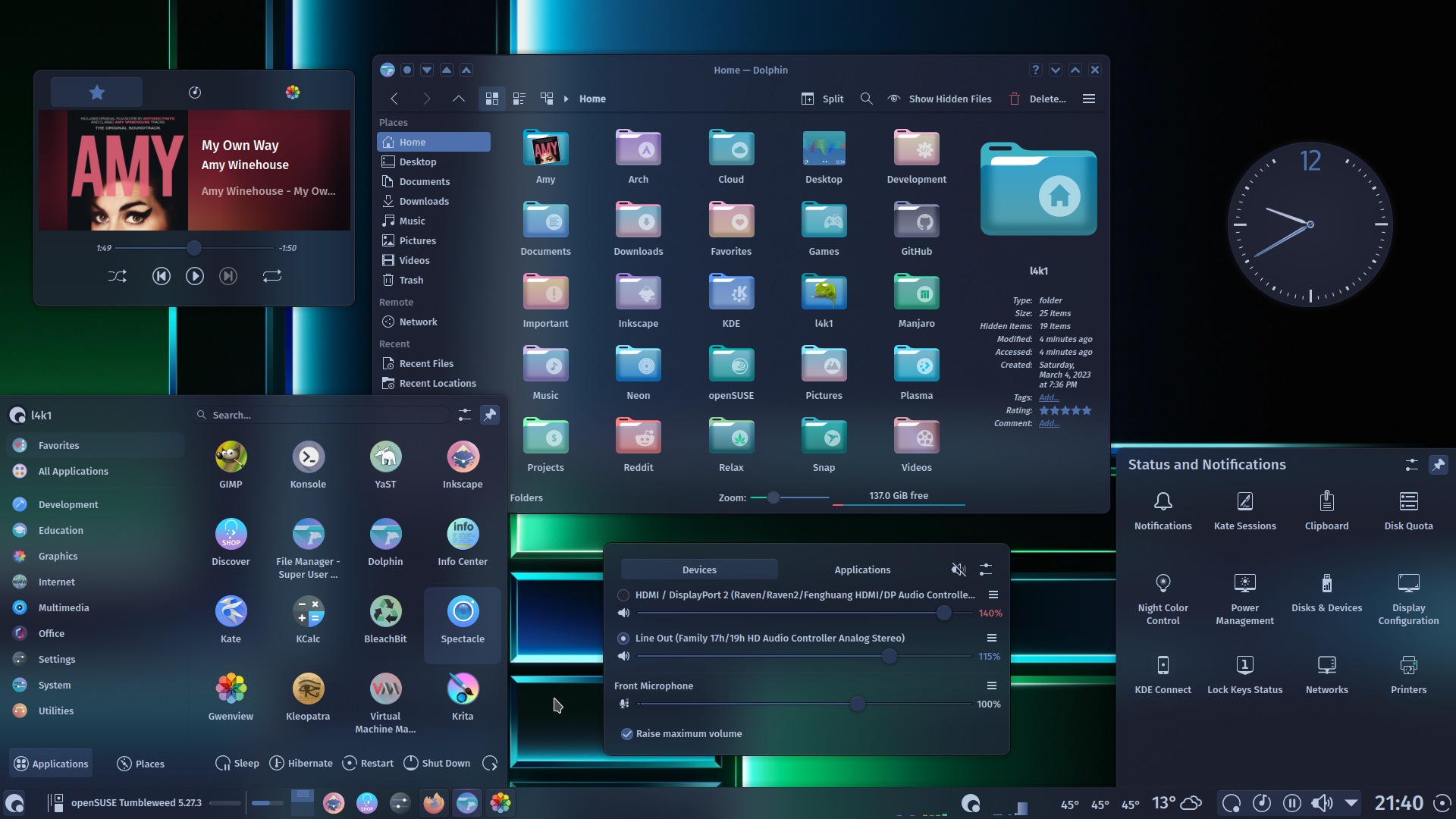
Task: Play the song My Own Way
Action: (x=194, y=277)
